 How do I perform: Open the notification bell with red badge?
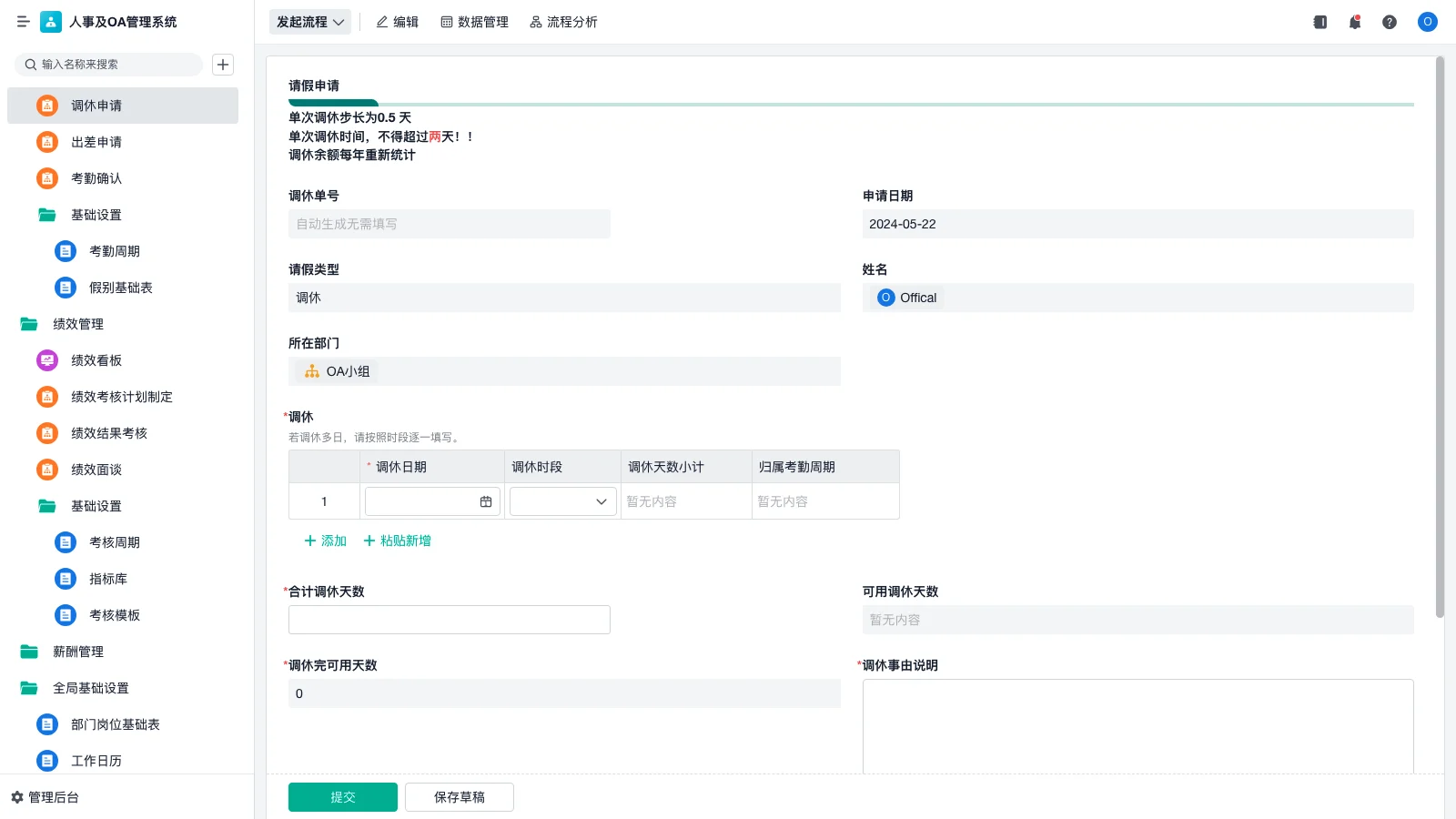[1354, 22]
